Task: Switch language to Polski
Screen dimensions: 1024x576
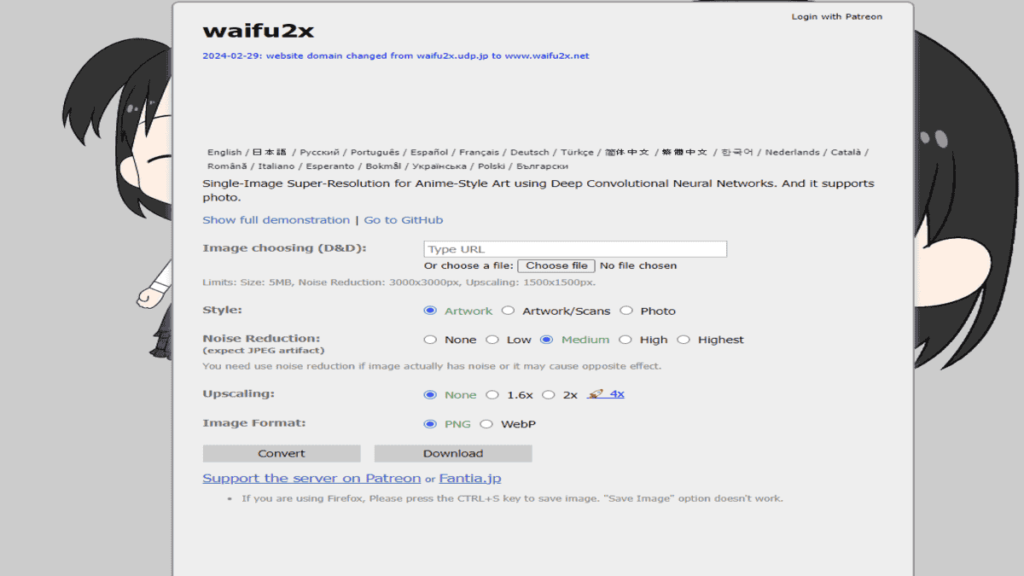Action: [x=492, y=167]
